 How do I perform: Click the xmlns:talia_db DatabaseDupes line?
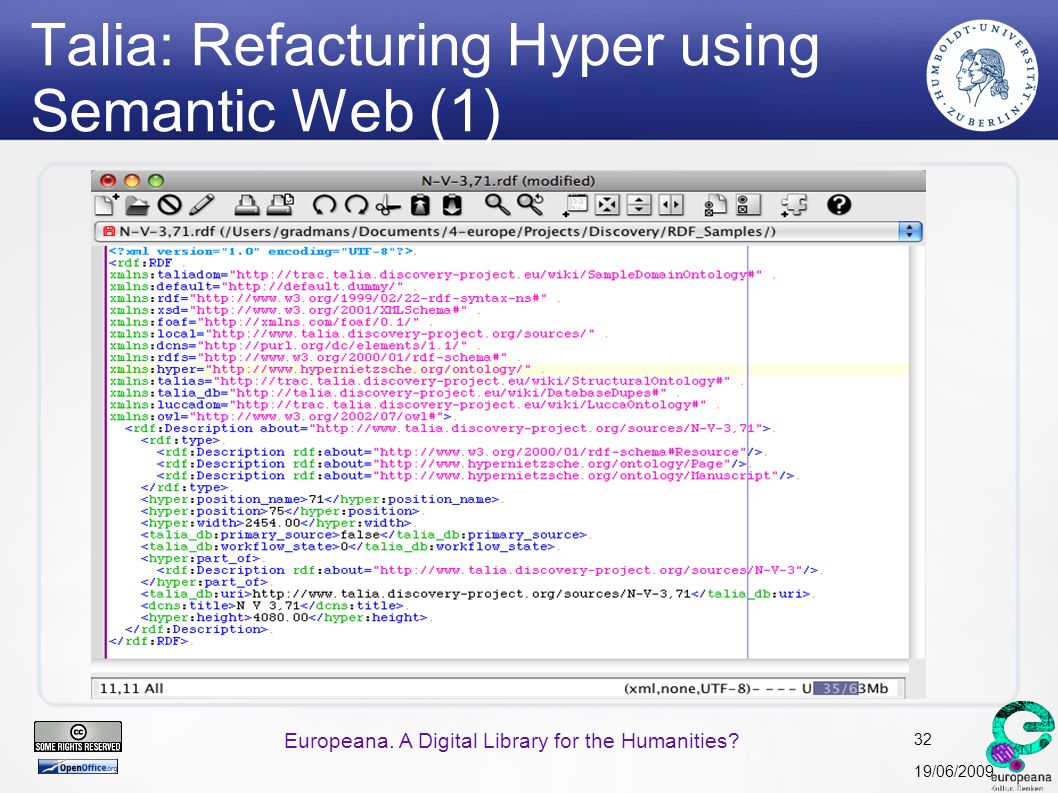(x=388, y=393)
